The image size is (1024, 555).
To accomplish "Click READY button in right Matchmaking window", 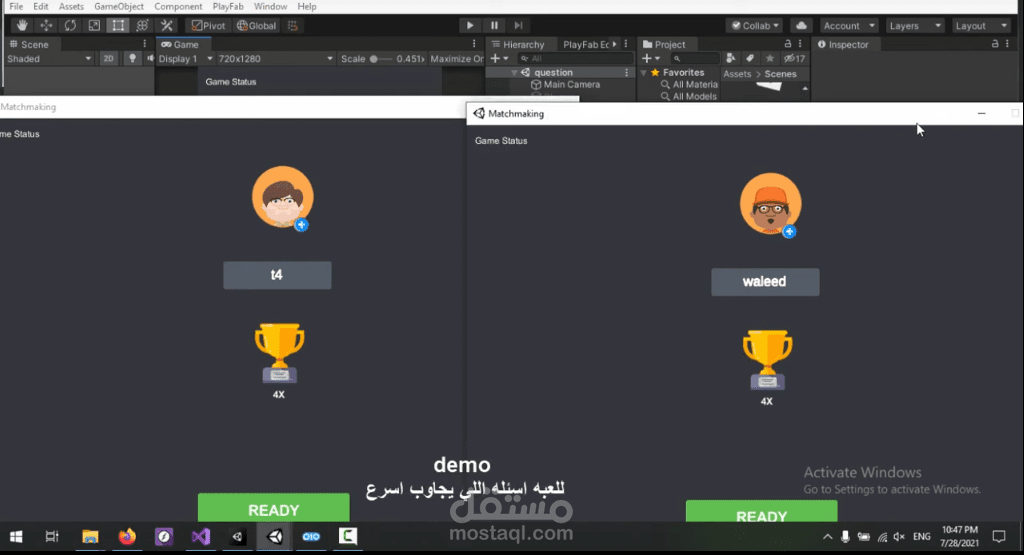I will (x=761, y=511).
